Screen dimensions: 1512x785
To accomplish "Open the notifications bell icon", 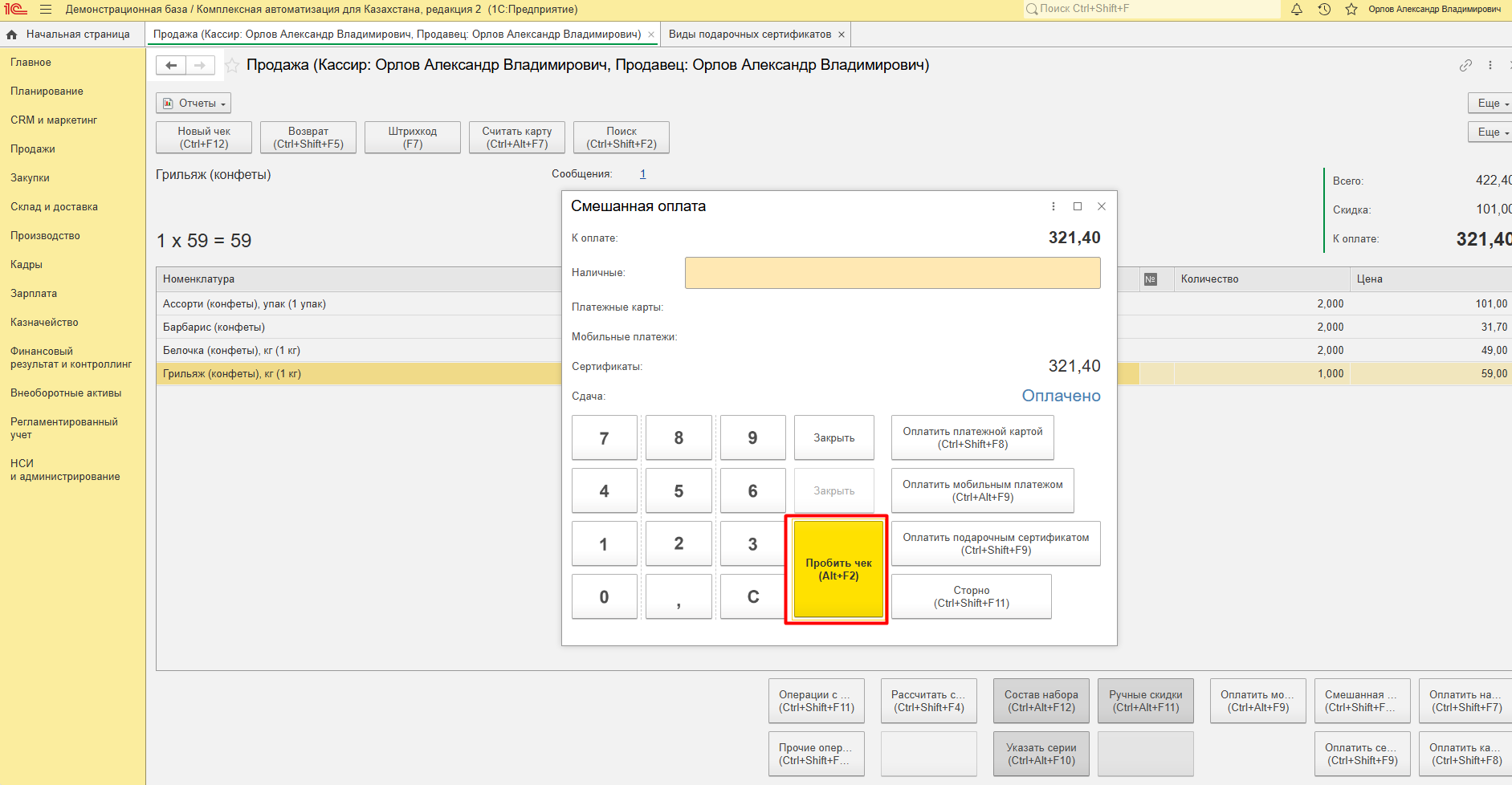I will [x=1297, y=10].
